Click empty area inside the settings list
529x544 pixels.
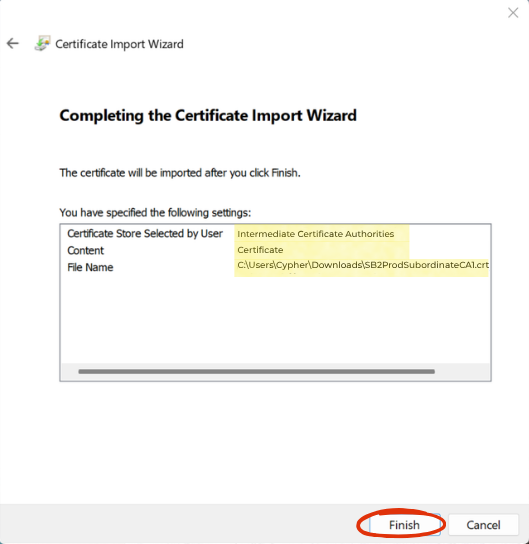275,319
